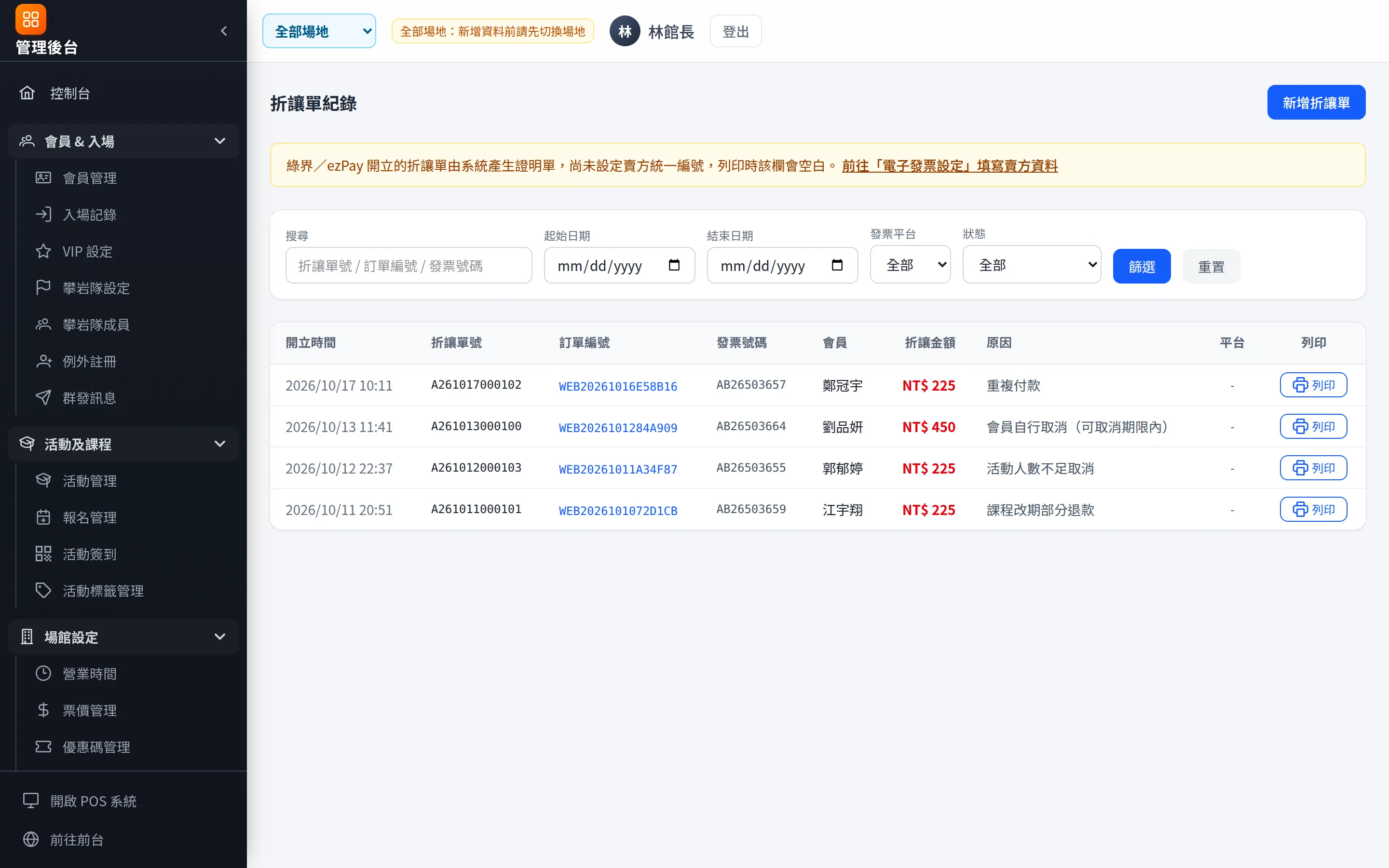
Task: Click the 折讓單號 search input field
Action: (409, 266)
